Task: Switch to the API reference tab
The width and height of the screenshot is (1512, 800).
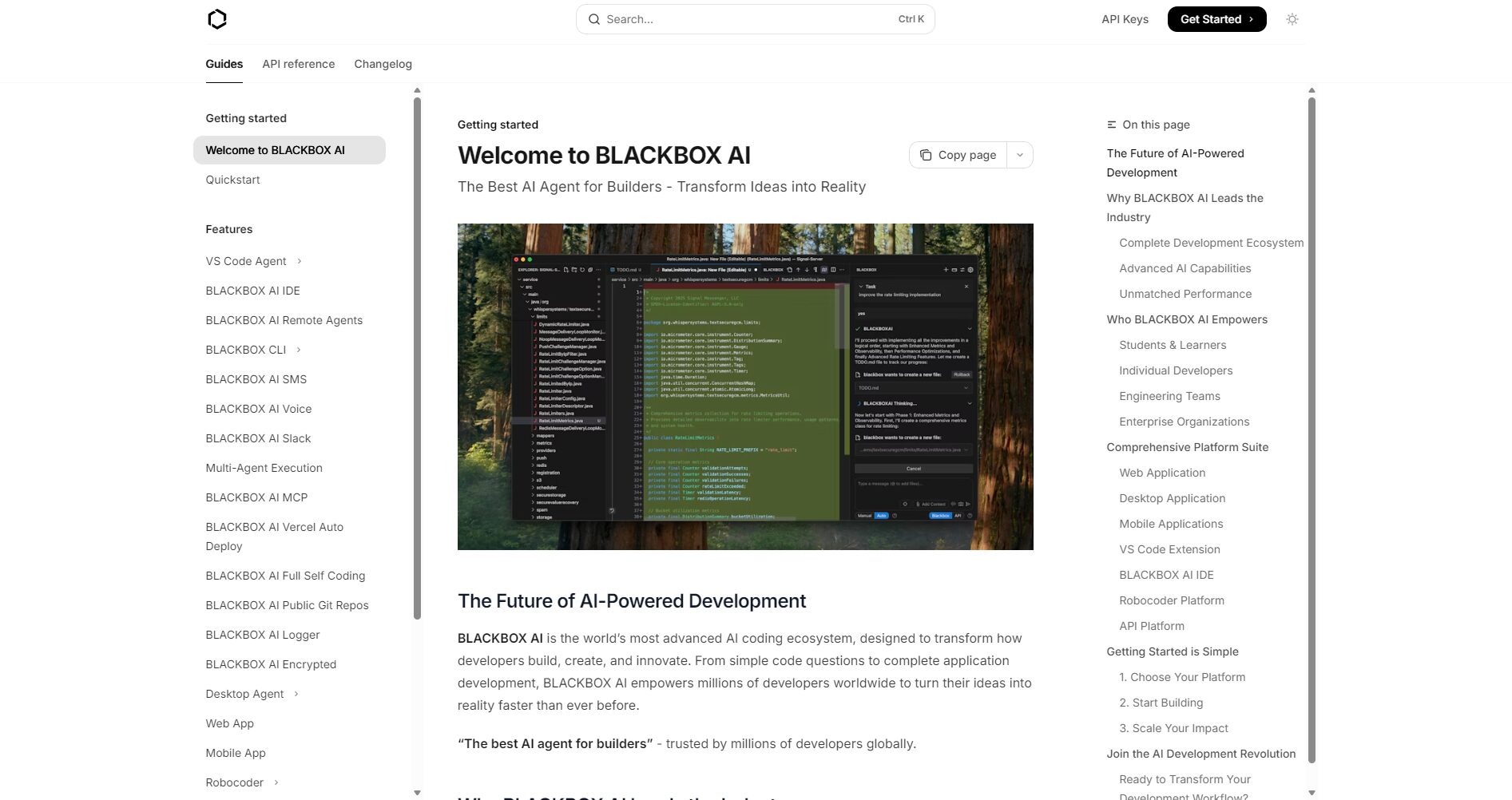Action: 298,64
